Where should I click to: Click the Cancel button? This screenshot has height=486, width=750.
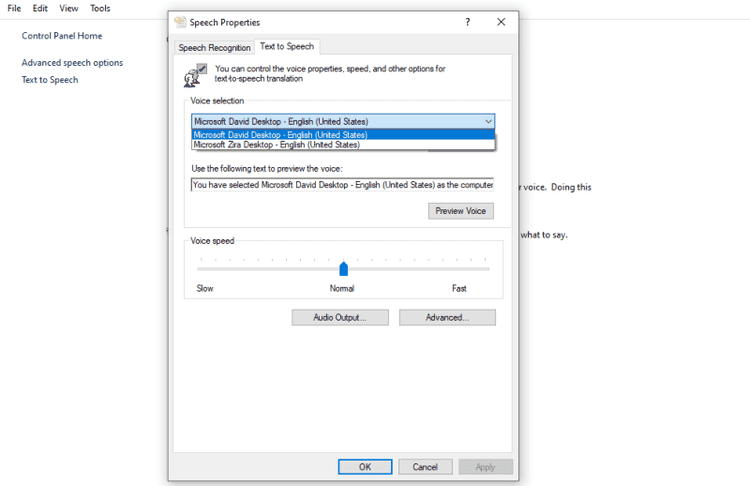pyautogui.click(x=425, y=467)
